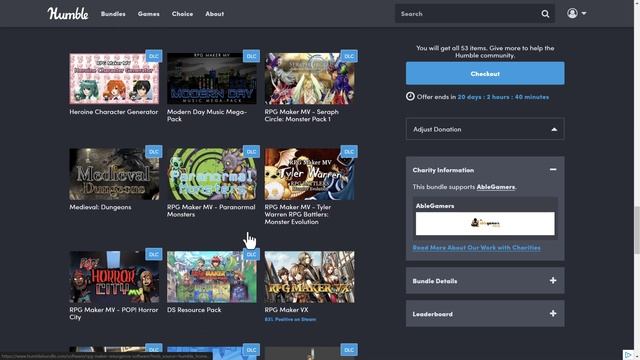Image resolution: width=640 pixels, height=360 pixels.
Task: Open the About menu
Action: click(x=214, y=13)
